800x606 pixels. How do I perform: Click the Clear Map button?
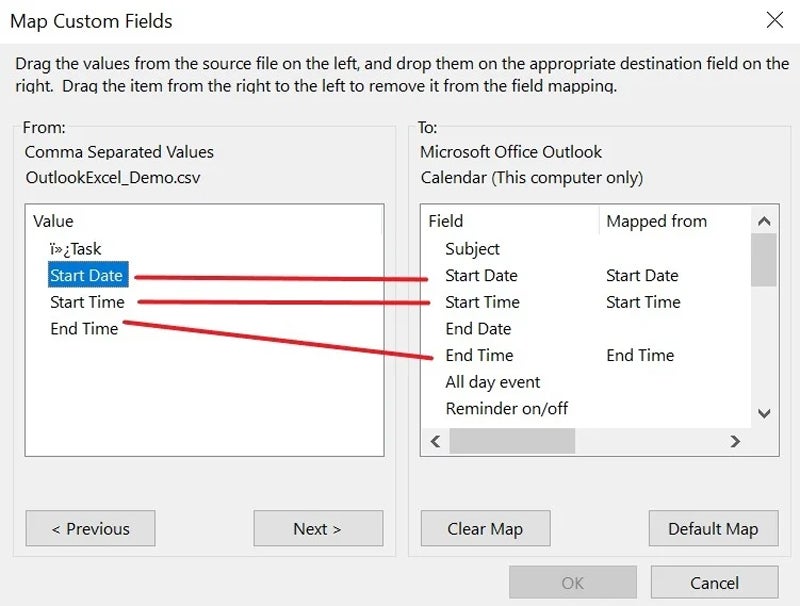coord(485,528)
